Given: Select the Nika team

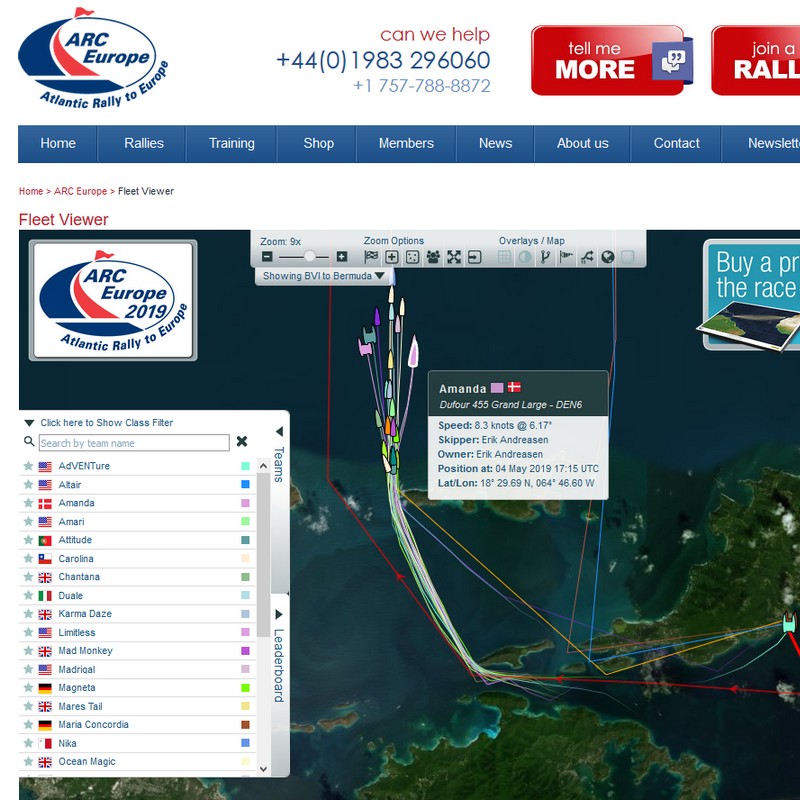Looking at the screenshot, I should (x=137, y=743).
